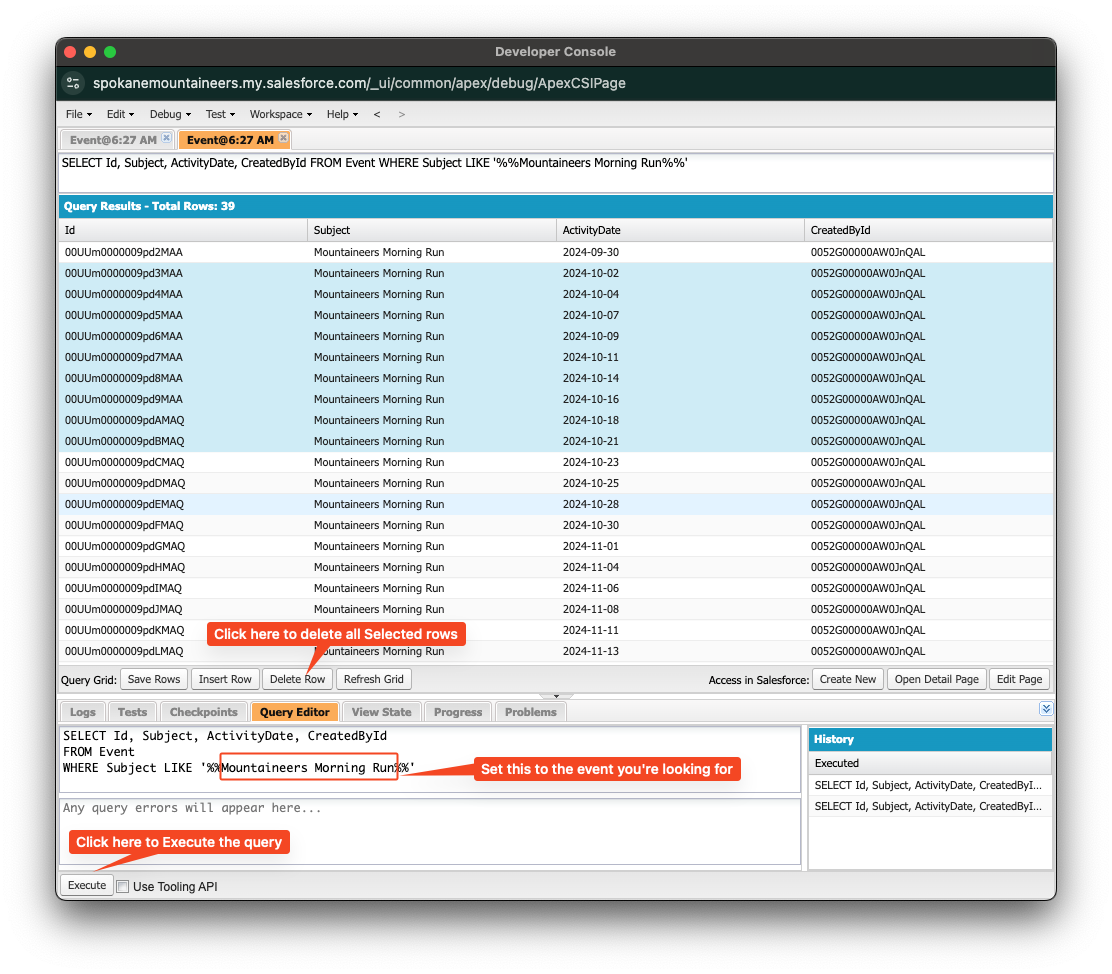Click the Open Detail Page button
The width and height of the screenshot is (1112, 974).
[936, 679]
